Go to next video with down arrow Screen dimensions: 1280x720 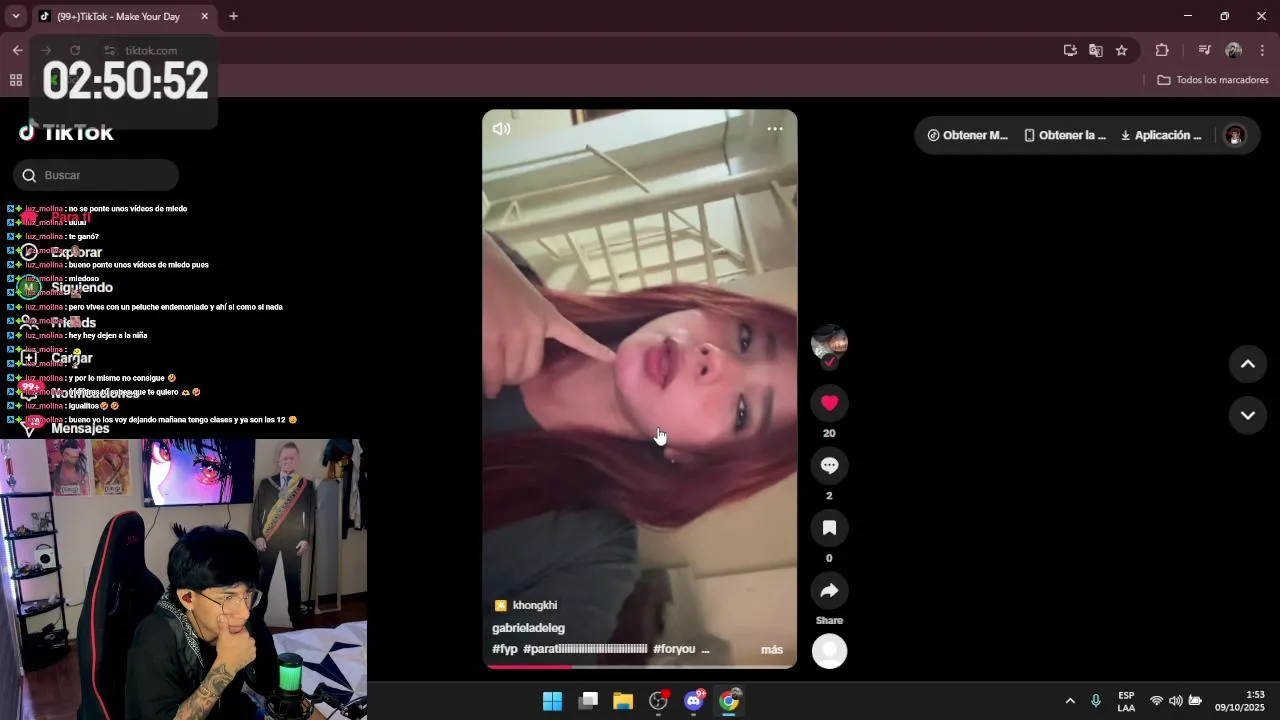pyautogui.click(x=1248, y=415)
